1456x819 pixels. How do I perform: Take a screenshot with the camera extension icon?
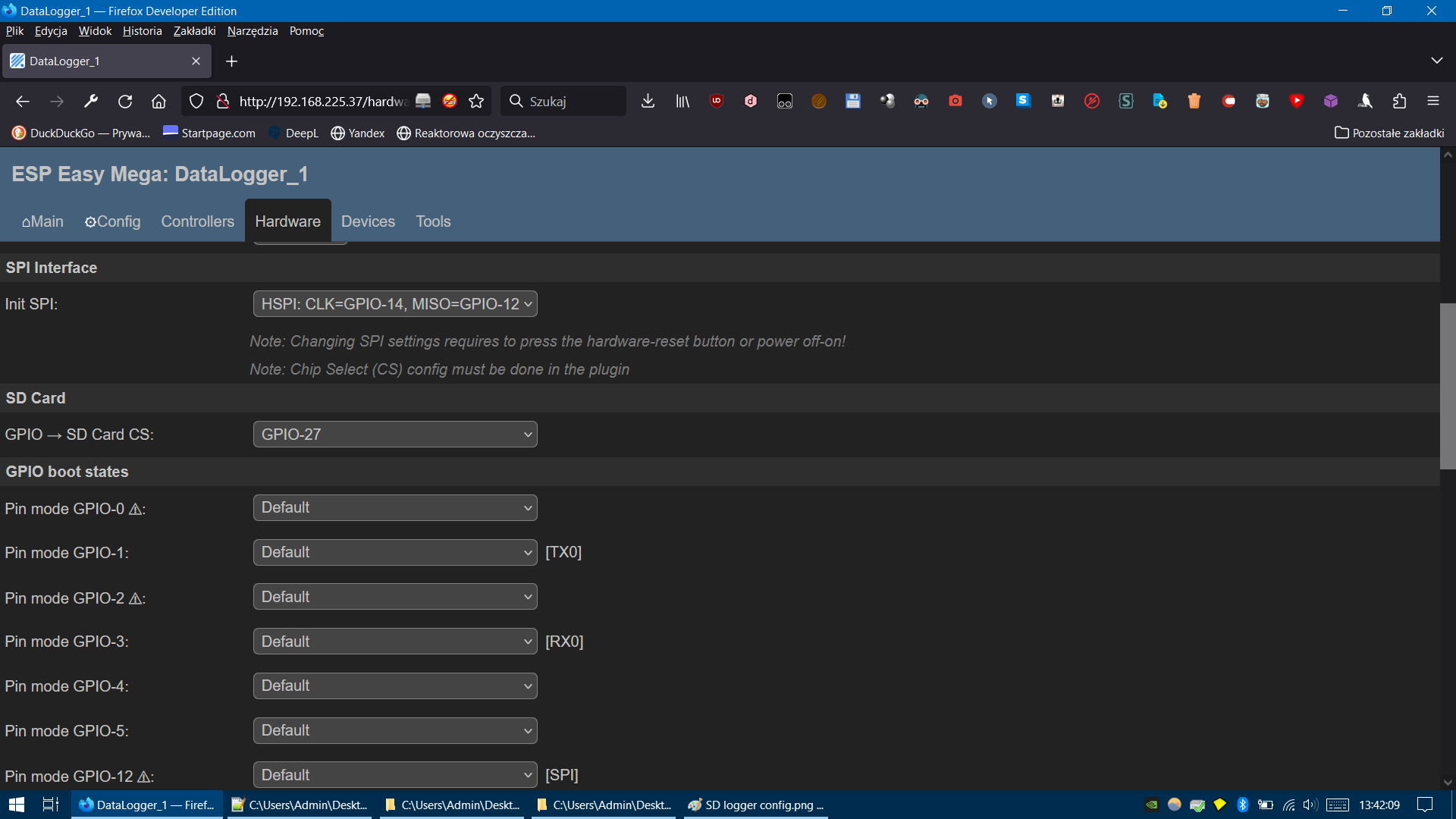pyautogui.click(x=955, y=101)
